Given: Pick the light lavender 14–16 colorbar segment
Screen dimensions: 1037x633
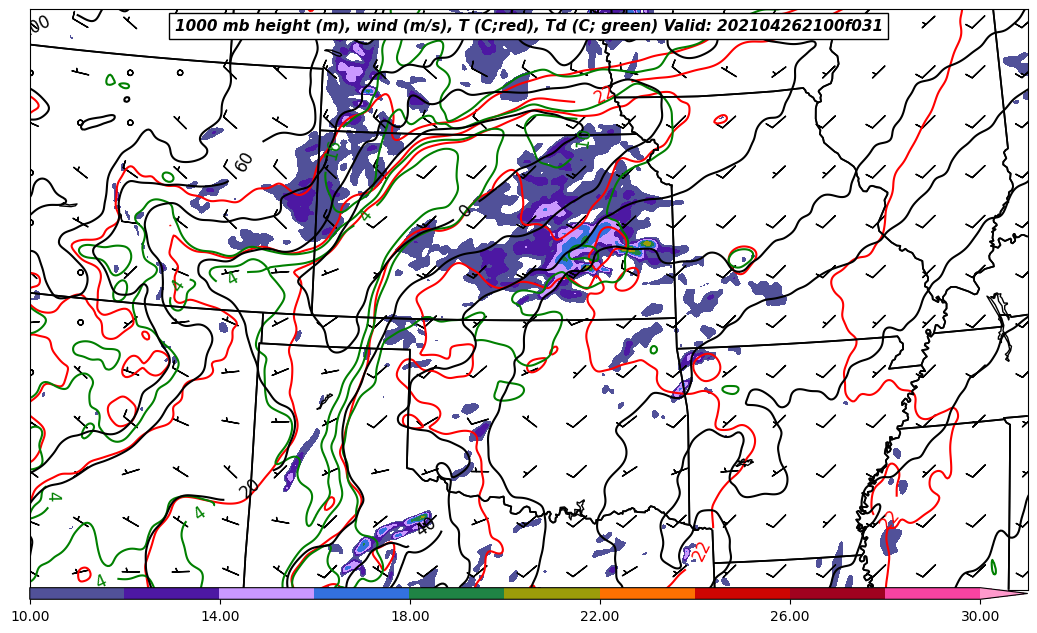Looking at the screenshot, I should pyautogui.click(x=267, y=593).
